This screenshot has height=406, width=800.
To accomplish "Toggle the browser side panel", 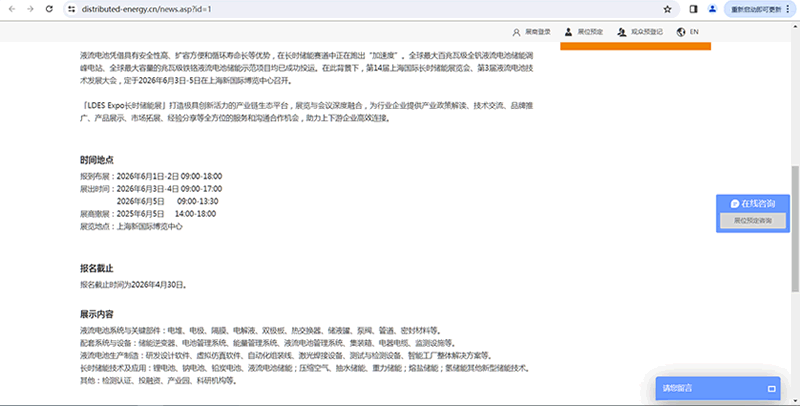I will [x=693, y=9].
